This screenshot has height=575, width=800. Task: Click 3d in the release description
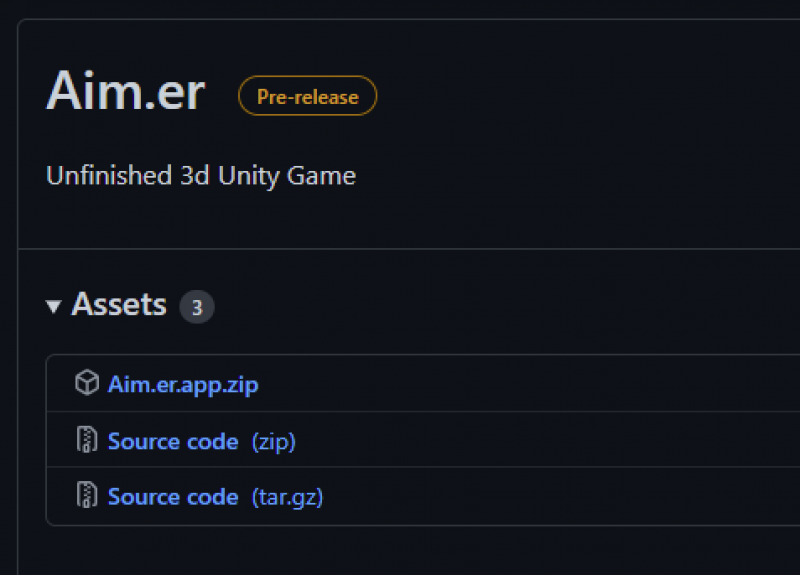193,176
